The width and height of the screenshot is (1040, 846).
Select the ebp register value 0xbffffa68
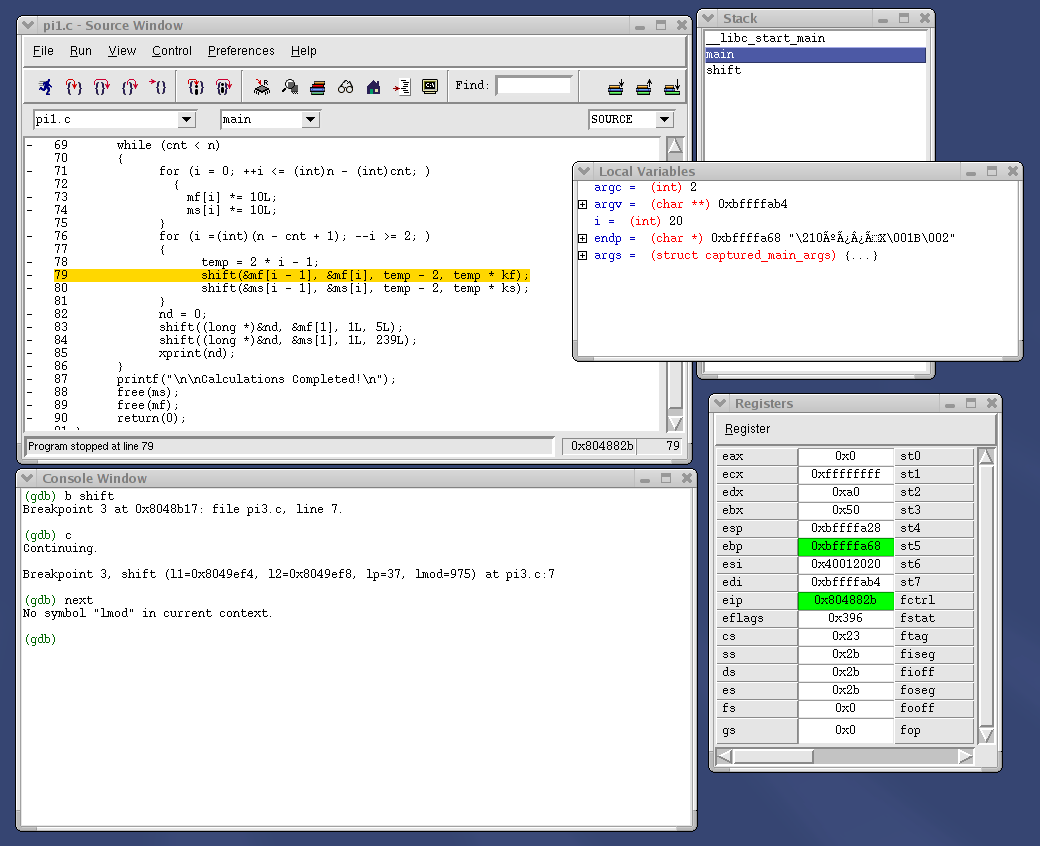click(x=846, y=546)
